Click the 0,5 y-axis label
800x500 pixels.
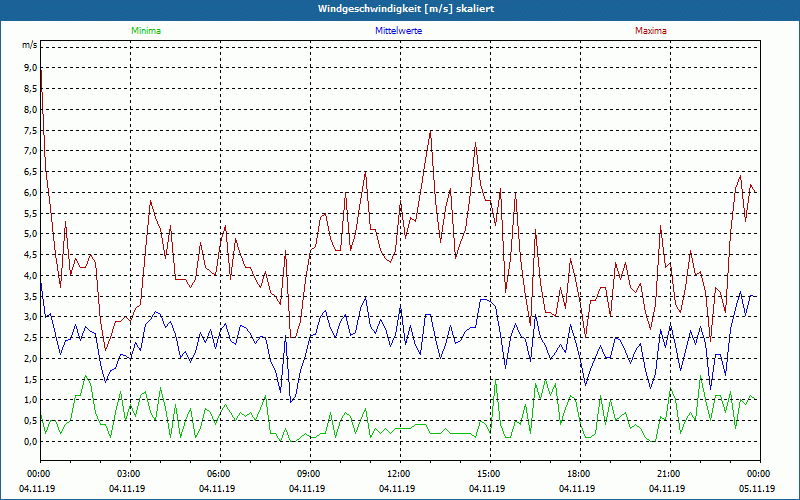[31, 420]
